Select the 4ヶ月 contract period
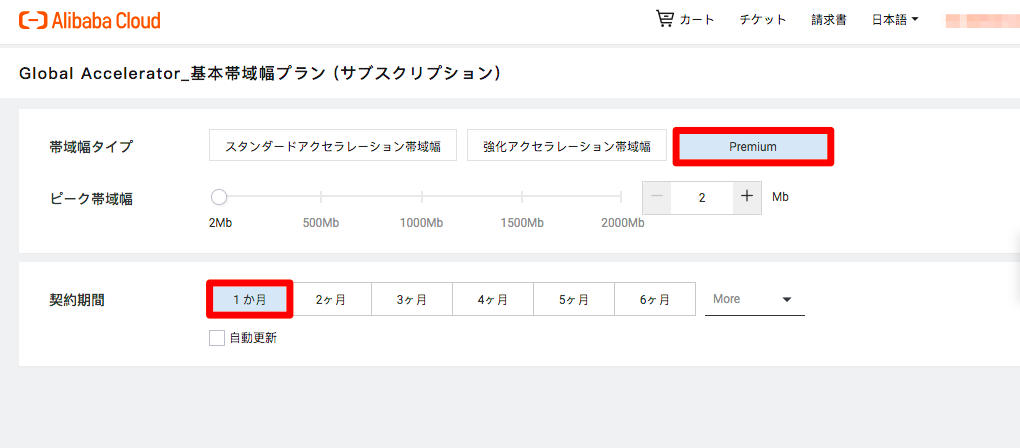The image size is (1020, 448). 492,299
